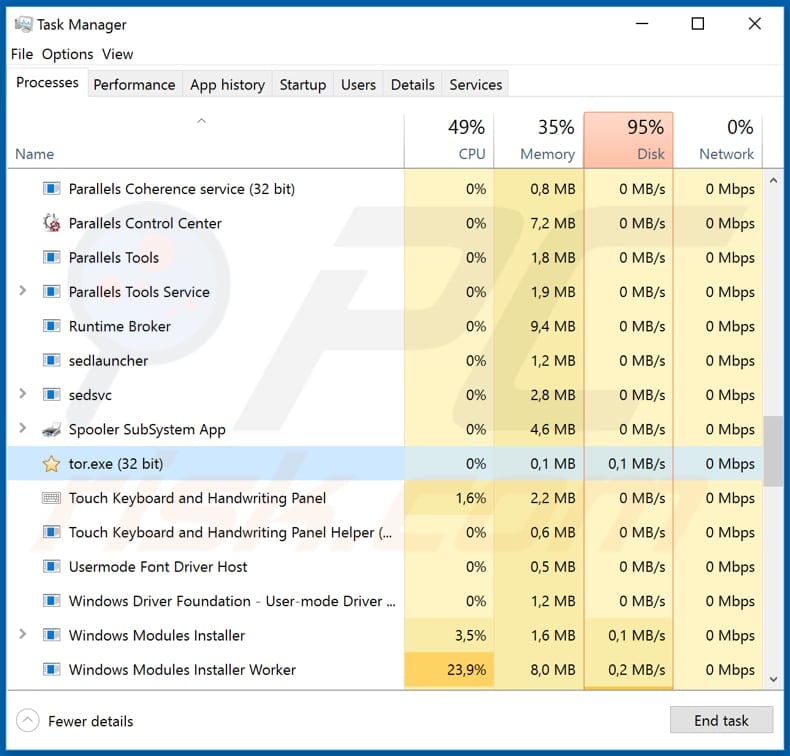Sort by the Memory column header

click(x=539, y=141)
